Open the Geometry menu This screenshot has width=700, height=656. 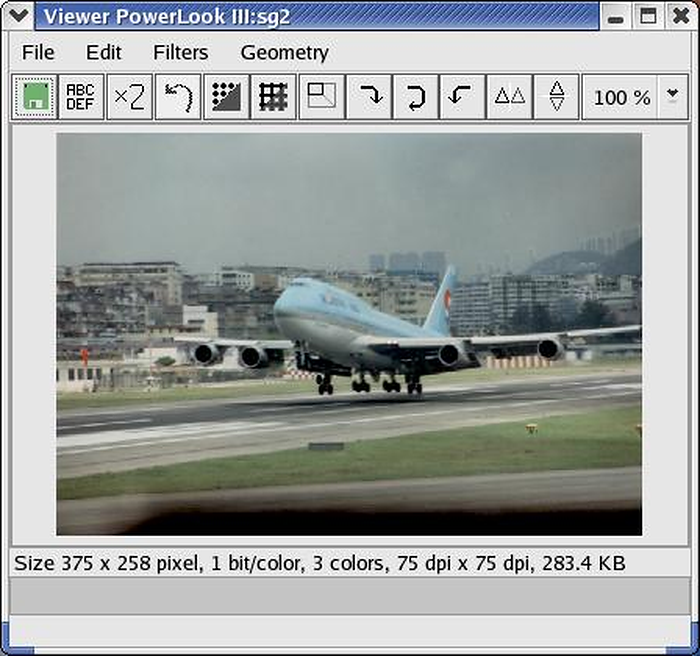pos(285,53)
